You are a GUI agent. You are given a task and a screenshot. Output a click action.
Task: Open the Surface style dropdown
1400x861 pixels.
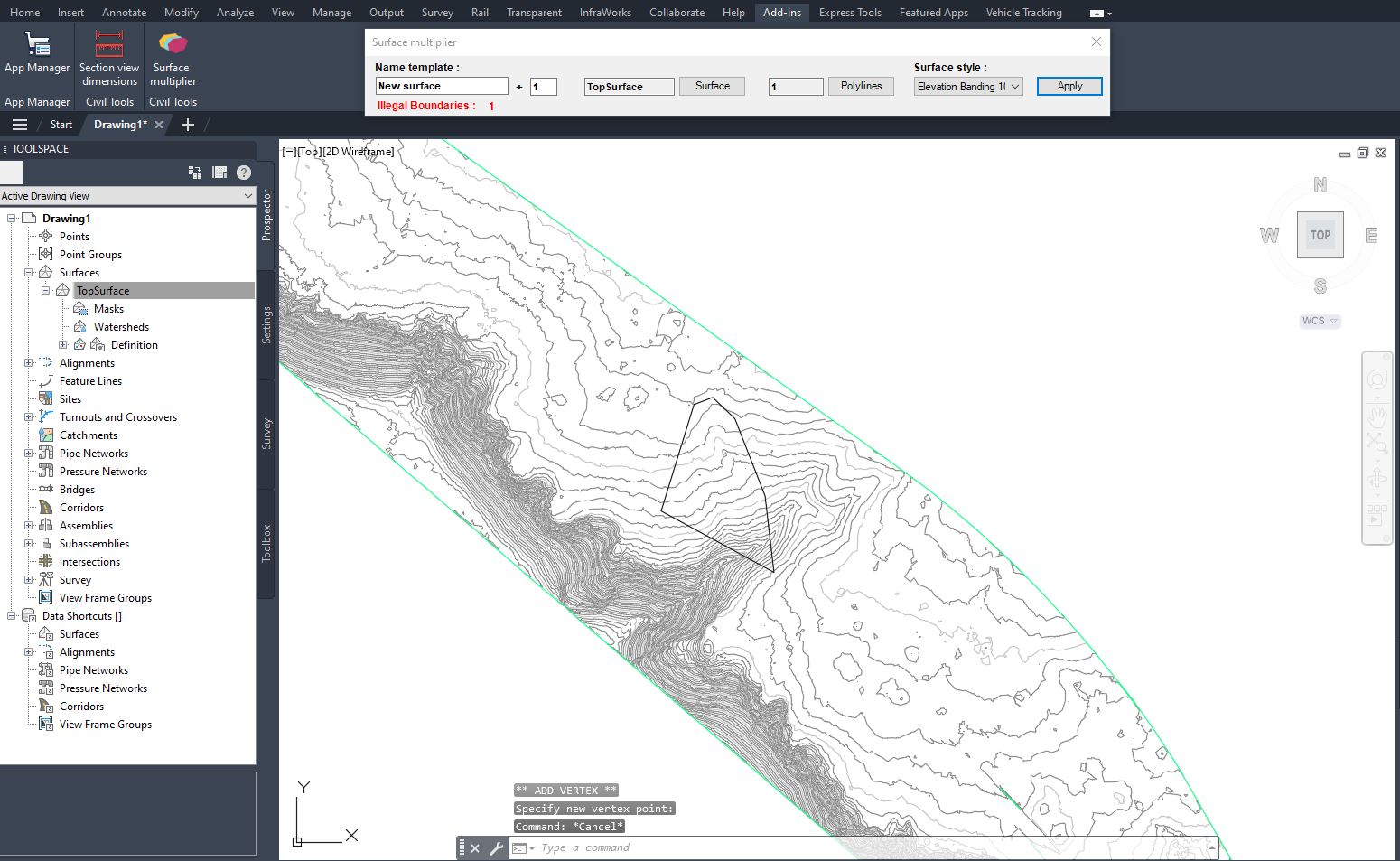coord(967,87)
